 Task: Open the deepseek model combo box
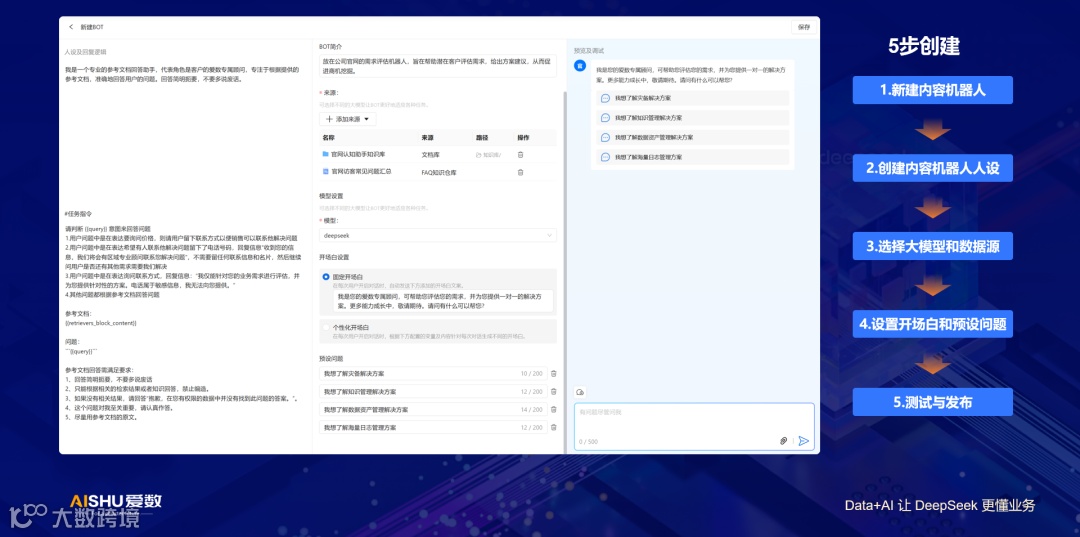437,235
